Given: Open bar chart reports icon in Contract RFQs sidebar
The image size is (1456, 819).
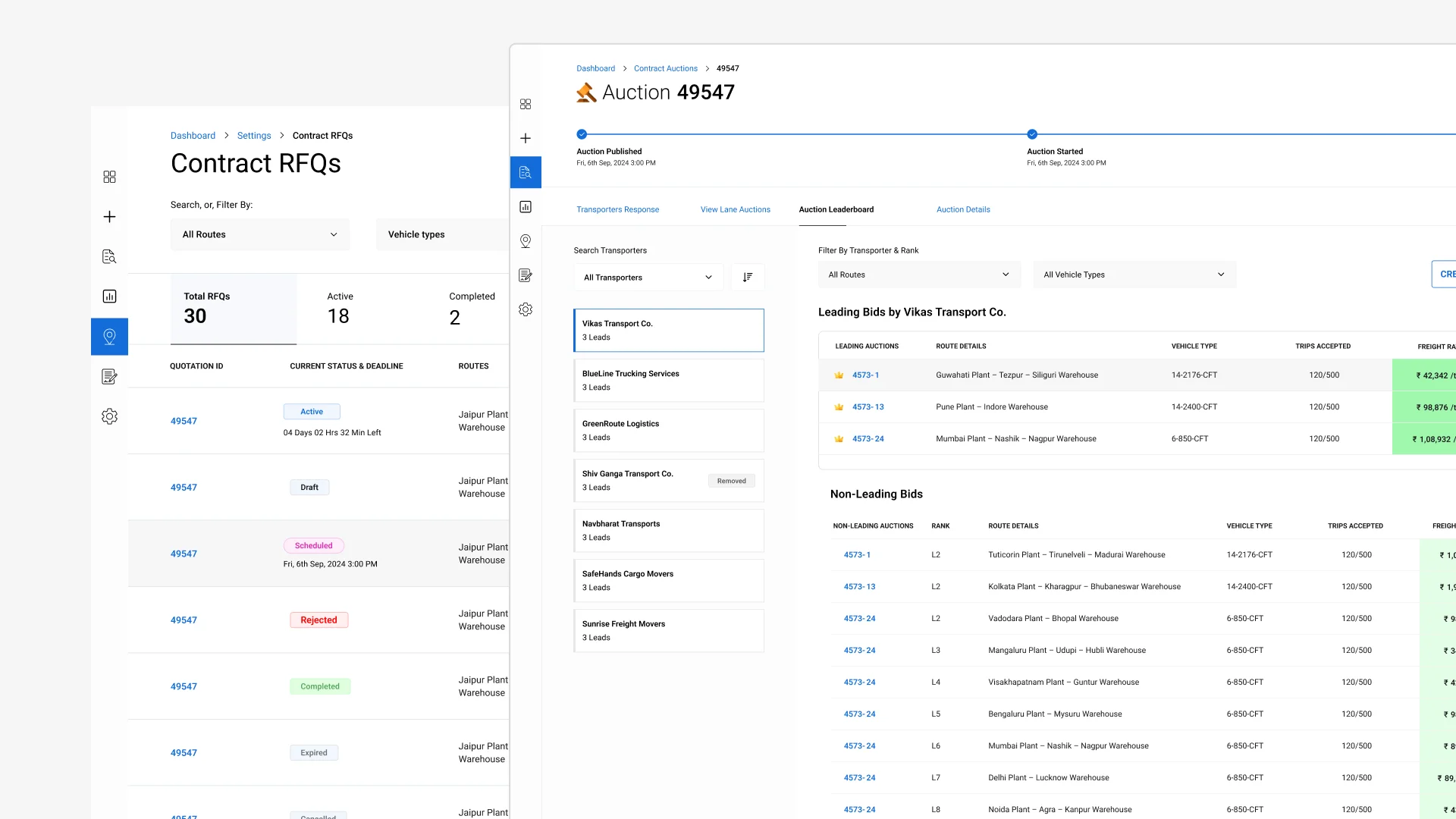Looking at the screenshot, I should coord(109,297).
